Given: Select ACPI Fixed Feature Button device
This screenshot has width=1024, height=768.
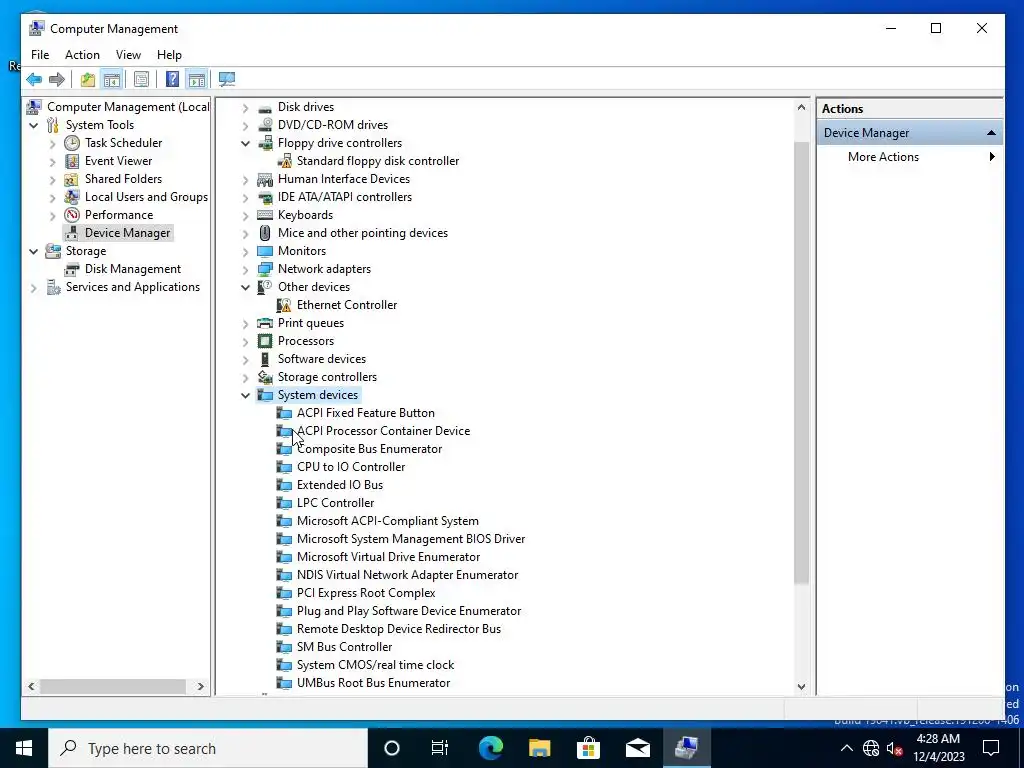Looking at the screenshot, I should (366, 413).
